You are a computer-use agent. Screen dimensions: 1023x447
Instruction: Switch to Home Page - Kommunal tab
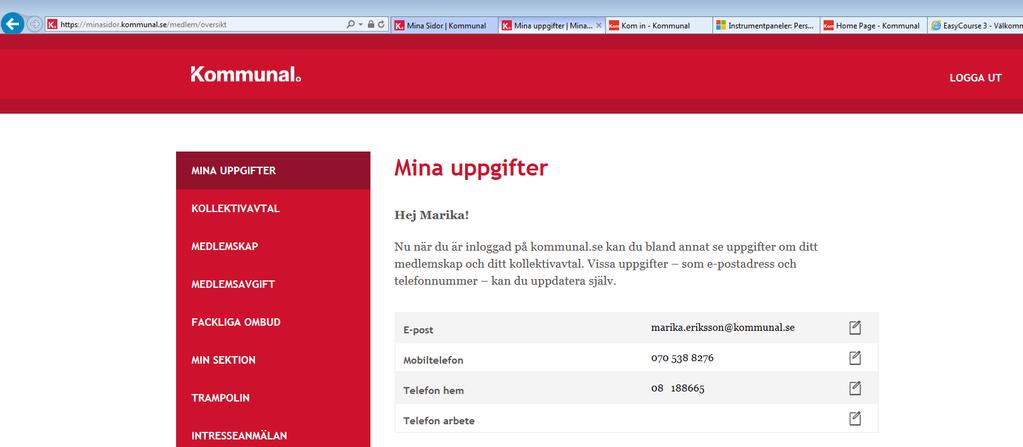(x=873, y=25)
